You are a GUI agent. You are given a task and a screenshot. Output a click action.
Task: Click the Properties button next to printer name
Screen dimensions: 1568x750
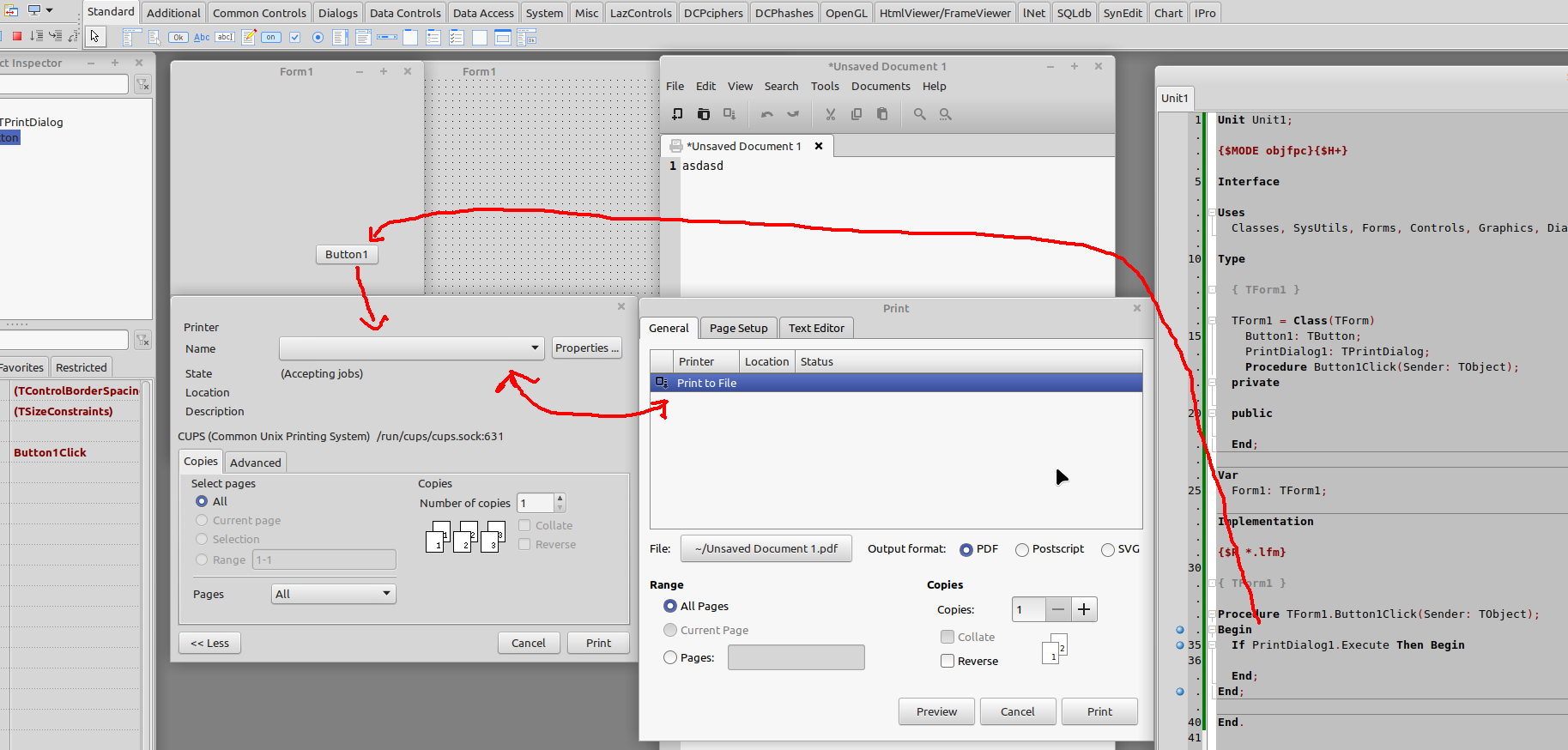pos(586,348)
